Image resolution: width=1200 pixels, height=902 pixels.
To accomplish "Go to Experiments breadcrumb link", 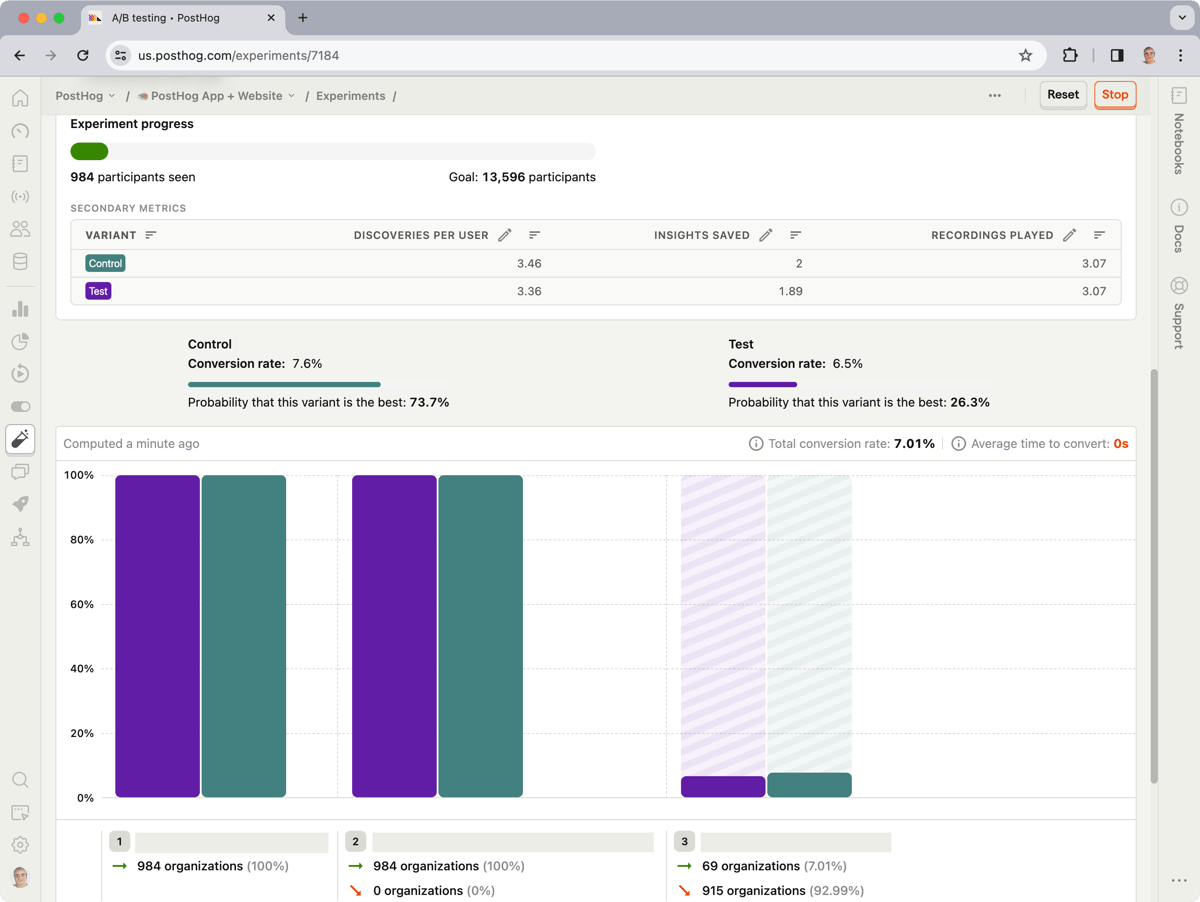I will click(350, 96).
